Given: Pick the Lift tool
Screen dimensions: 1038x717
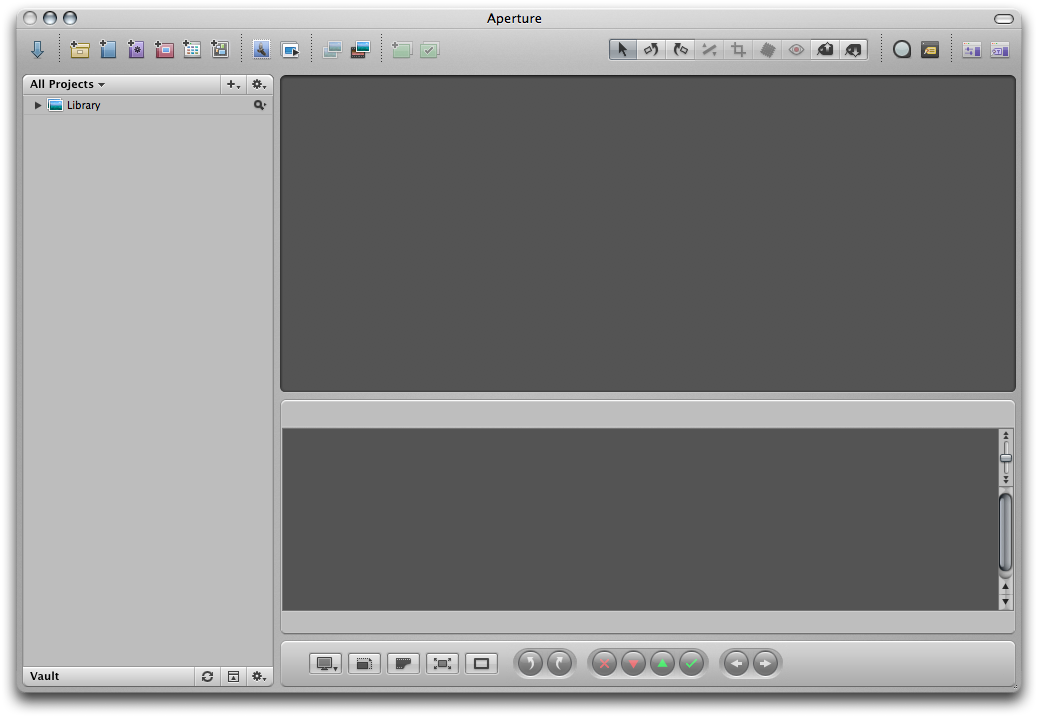Looking at the screenshot, I should point(825,49).
